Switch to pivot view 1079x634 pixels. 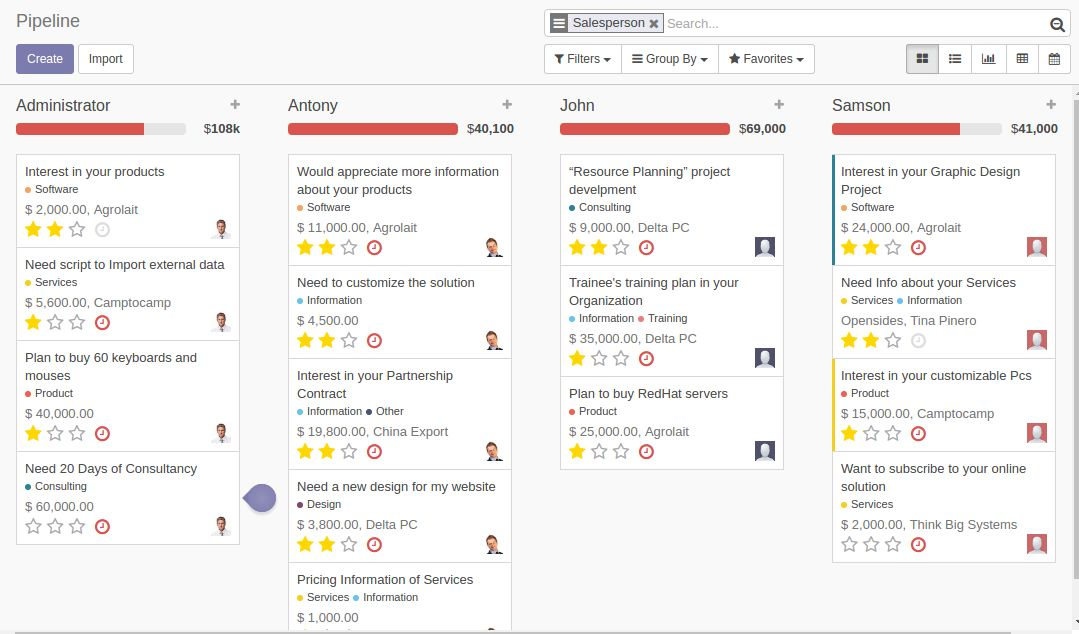(1022, 58)
